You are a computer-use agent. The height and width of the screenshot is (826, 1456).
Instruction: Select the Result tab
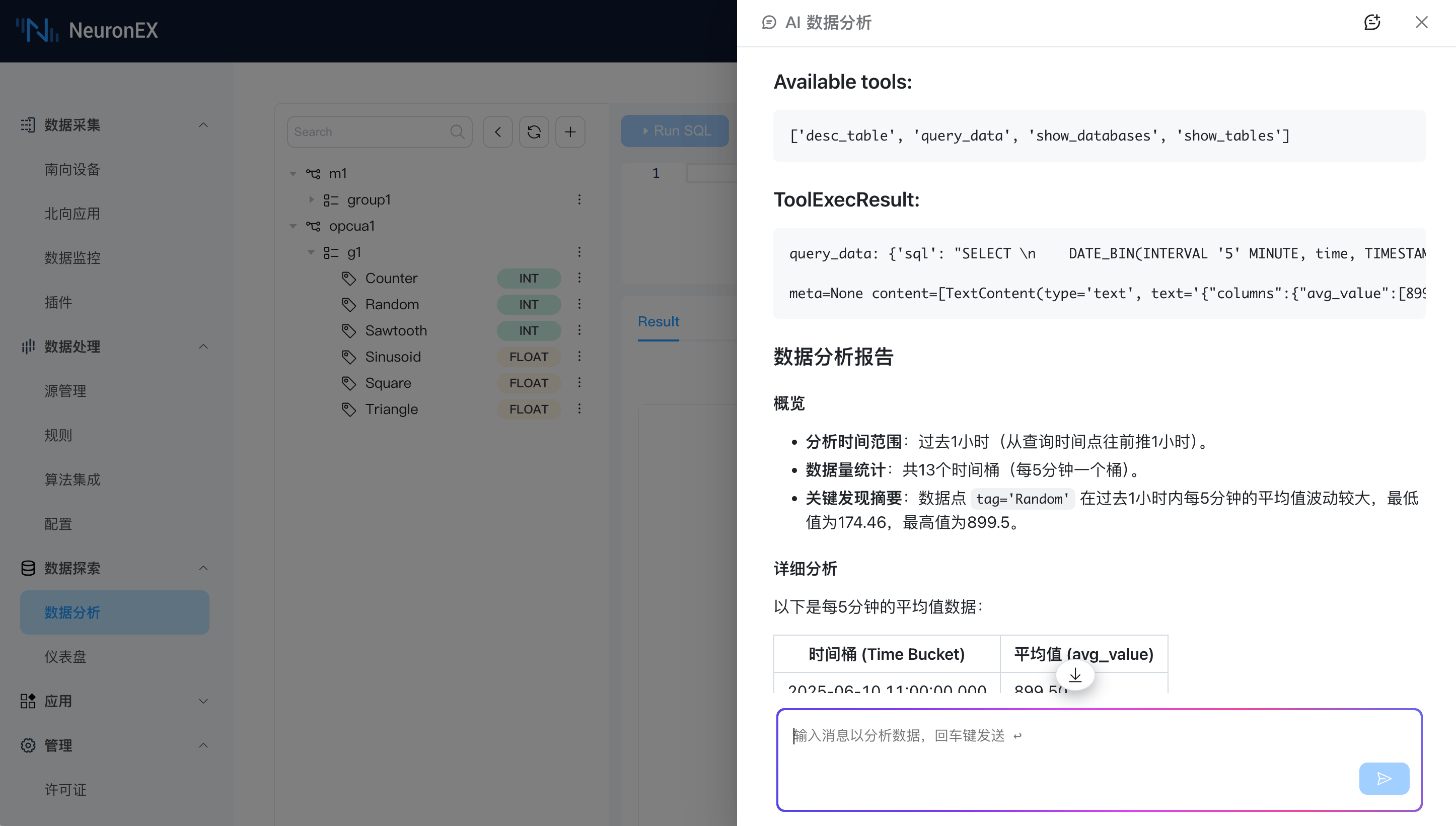(658, 322)
